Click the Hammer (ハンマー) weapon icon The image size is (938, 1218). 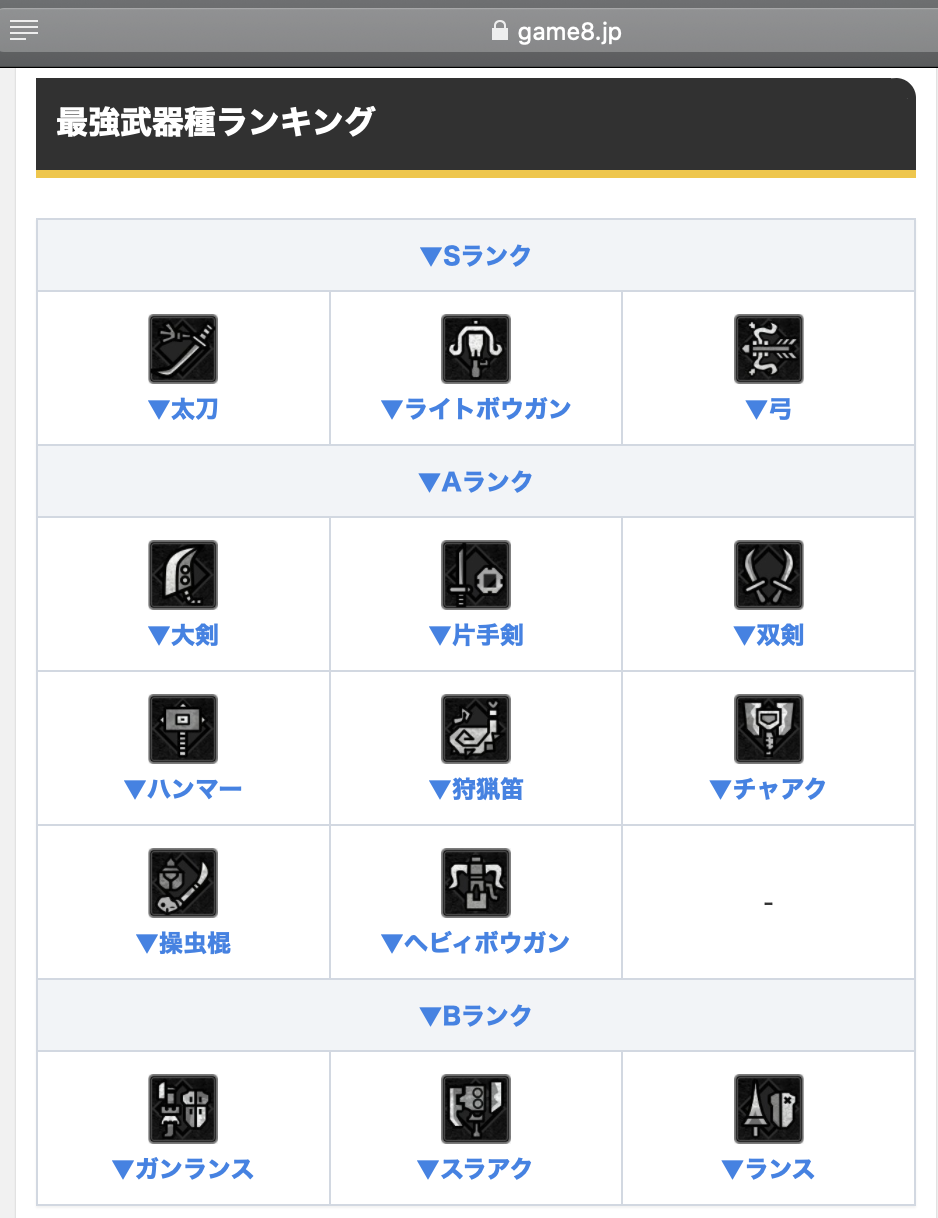(x=183, y=729)
